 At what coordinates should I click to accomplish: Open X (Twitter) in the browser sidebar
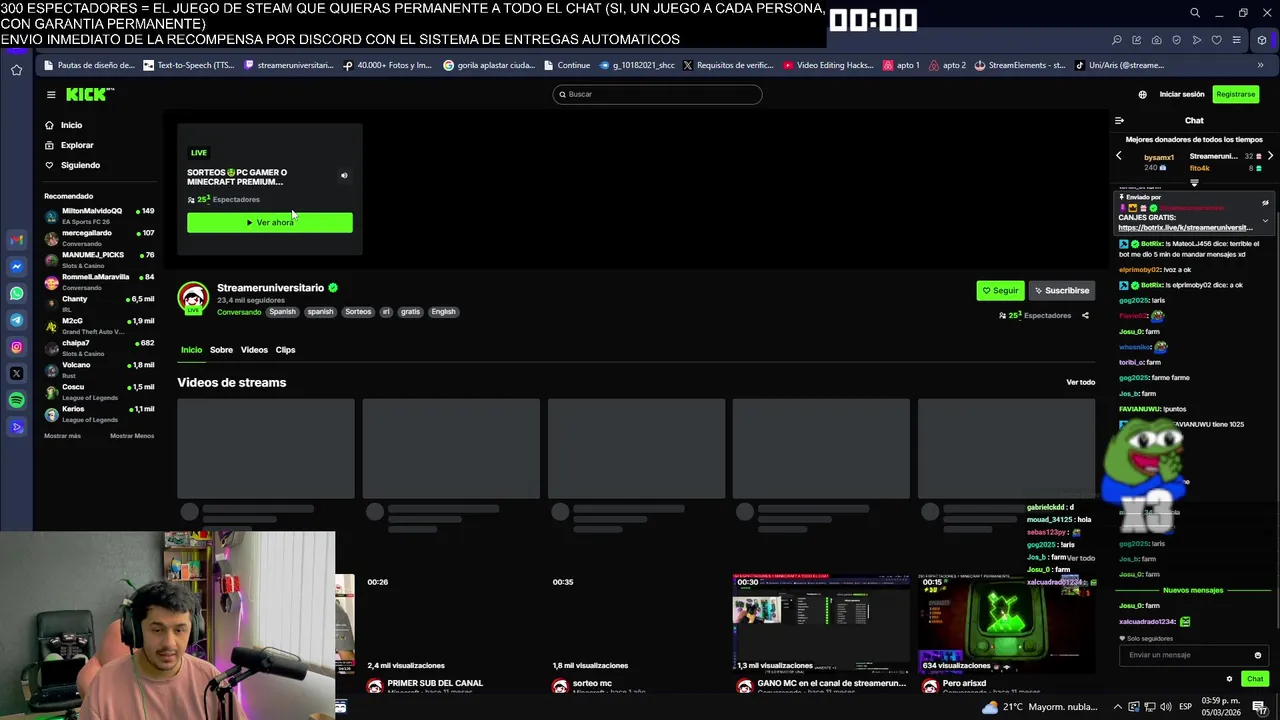pyautogui.click(x=16, y=373)
